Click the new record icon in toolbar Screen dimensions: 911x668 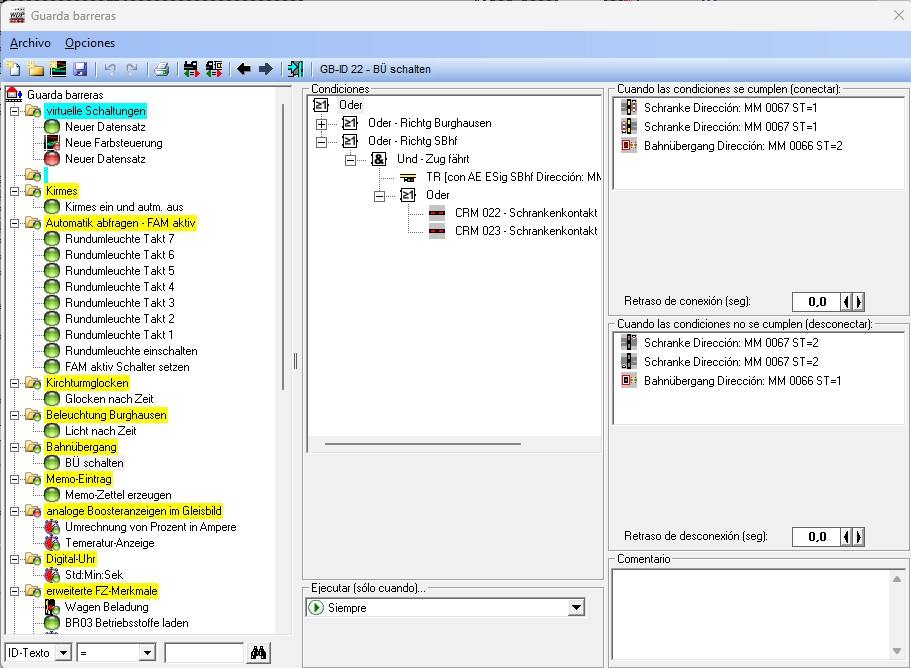point(13,69)
